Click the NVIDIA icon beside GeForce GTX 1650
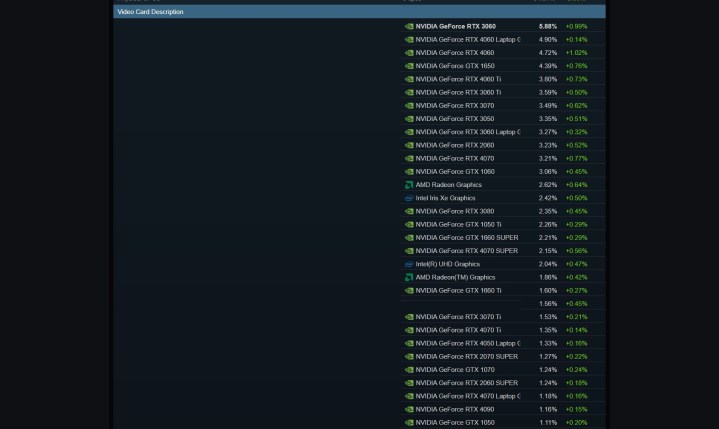The image size is (719, 429). point(409,66)
